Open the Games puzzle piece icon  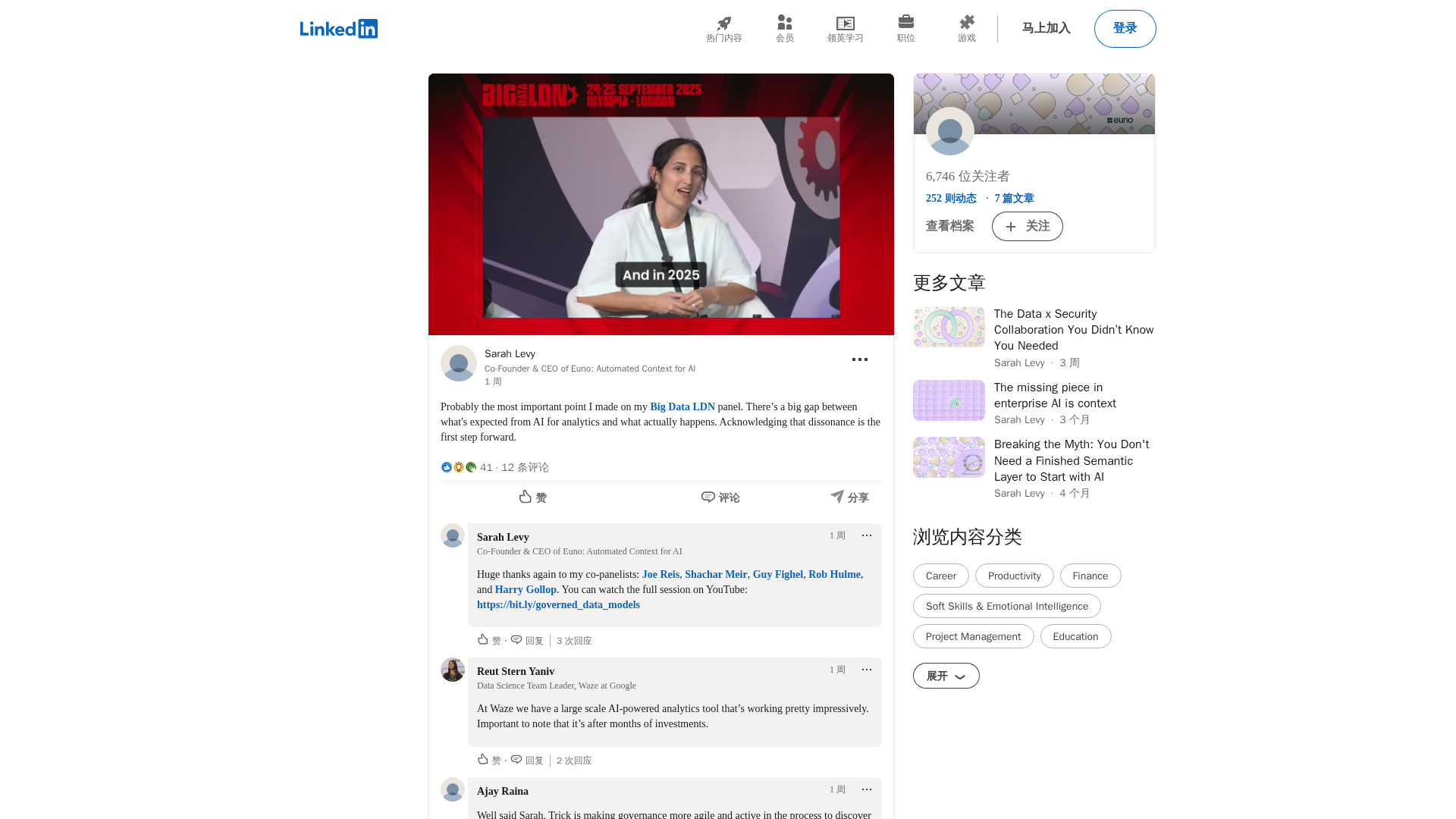[966, 23]
